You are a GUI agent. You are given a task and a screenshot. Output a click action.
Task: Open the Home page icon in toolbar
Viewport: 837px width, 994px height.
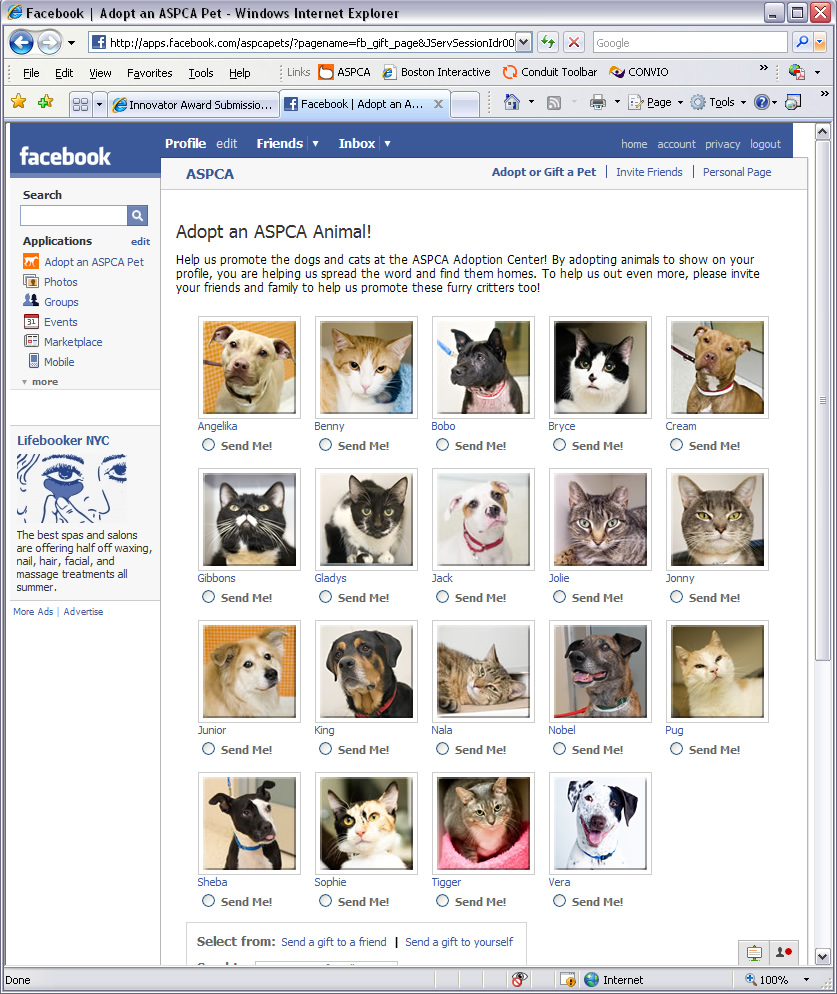(x=512, y=102)
